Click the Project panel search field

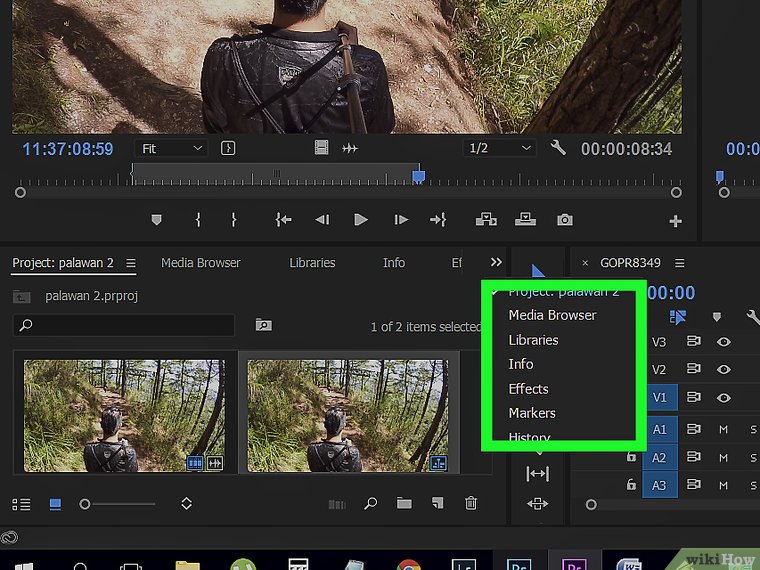click(x=125, y=325)
